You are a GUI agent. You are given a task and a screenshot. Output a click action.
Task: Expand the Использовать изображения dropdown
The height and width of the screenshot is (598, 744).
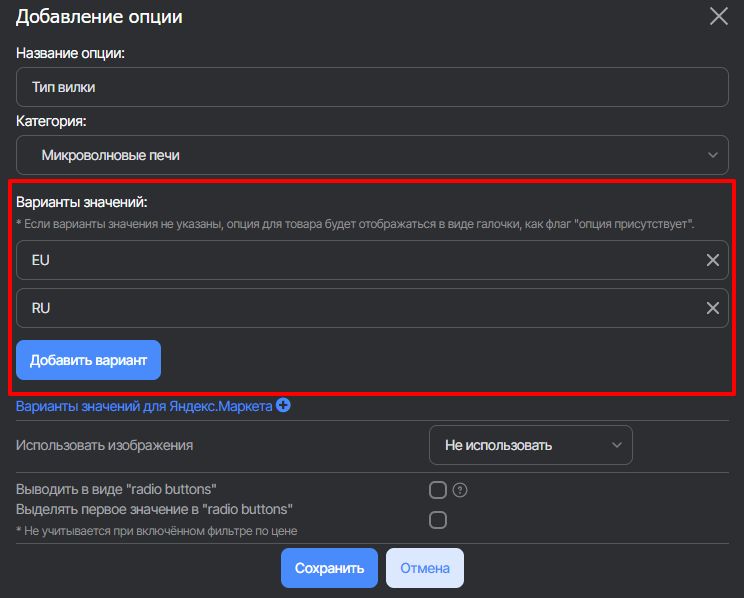(x=530, y=445)
